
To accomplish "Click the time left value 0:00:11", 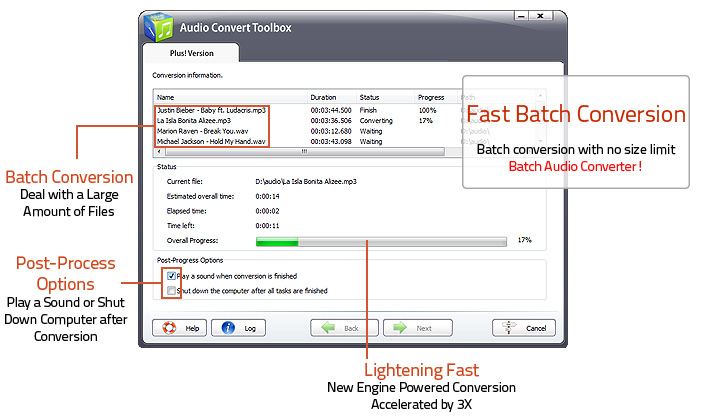I will pyautogui.click(x=267, y=226).
